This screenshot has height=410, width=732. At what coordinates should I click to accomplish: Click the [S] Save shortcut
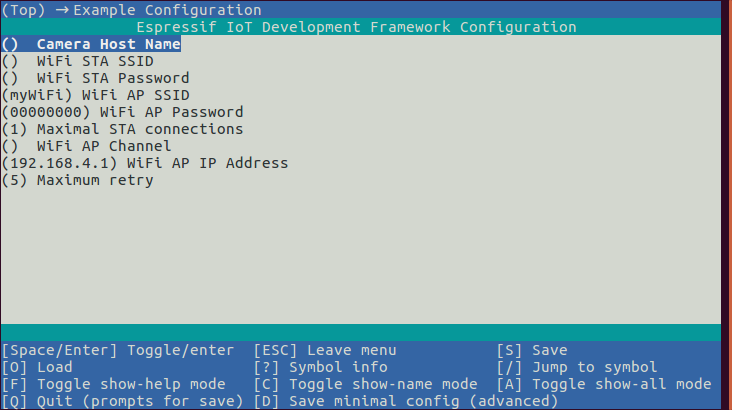point(532,350)
